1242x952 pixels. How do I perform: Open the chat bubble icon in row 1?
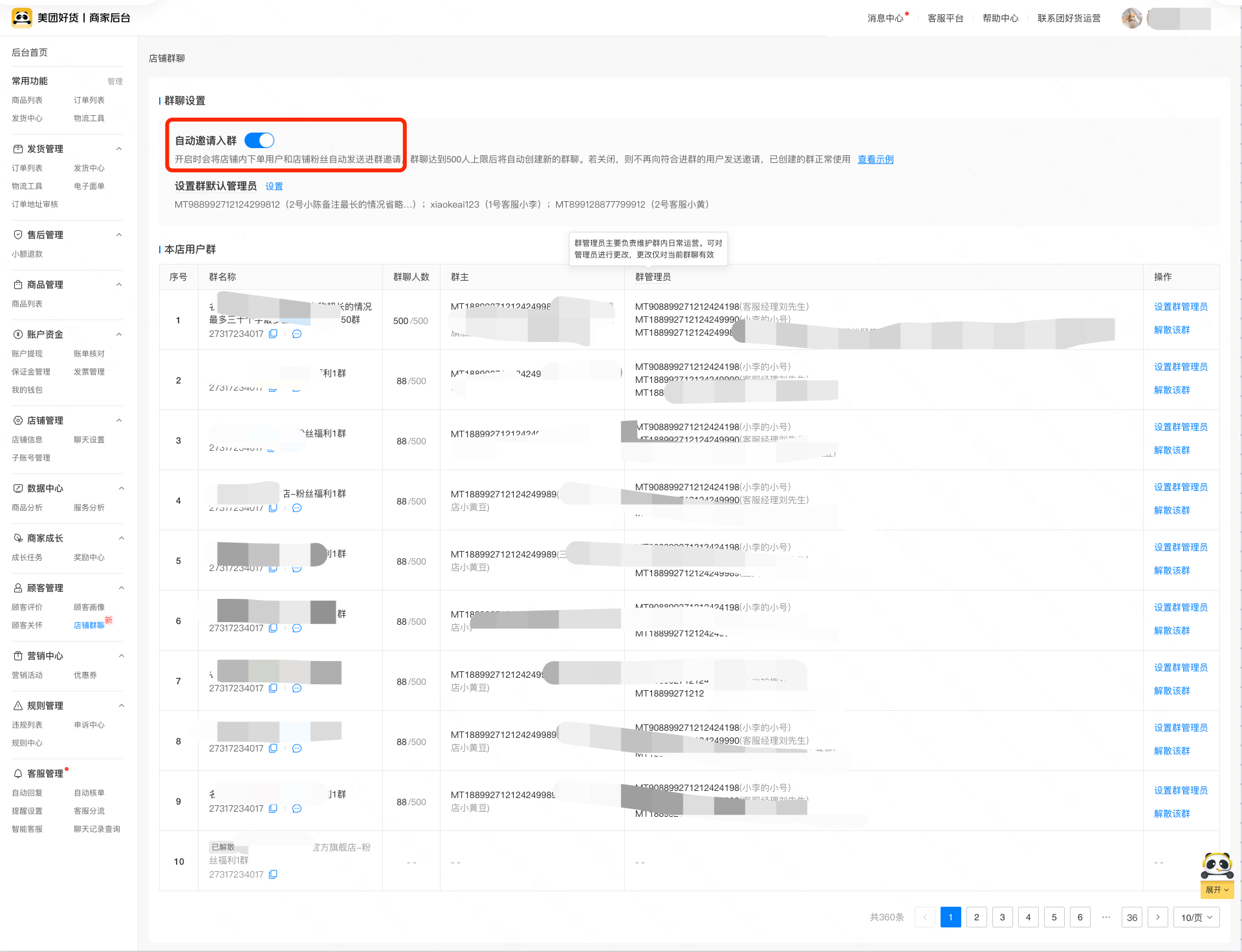[x=297, y=334]
